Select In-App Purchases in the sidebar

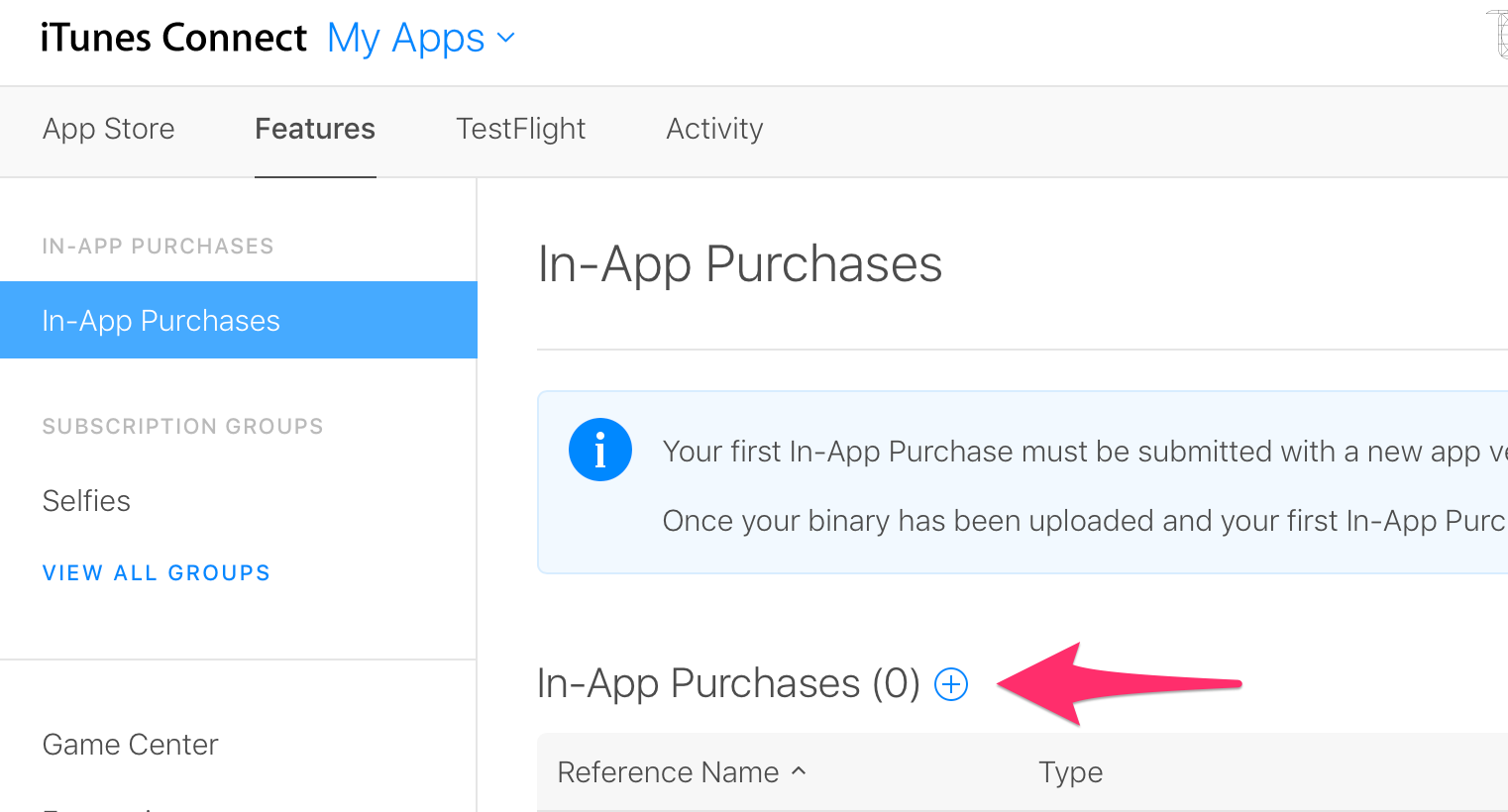(x=239, y=320)
